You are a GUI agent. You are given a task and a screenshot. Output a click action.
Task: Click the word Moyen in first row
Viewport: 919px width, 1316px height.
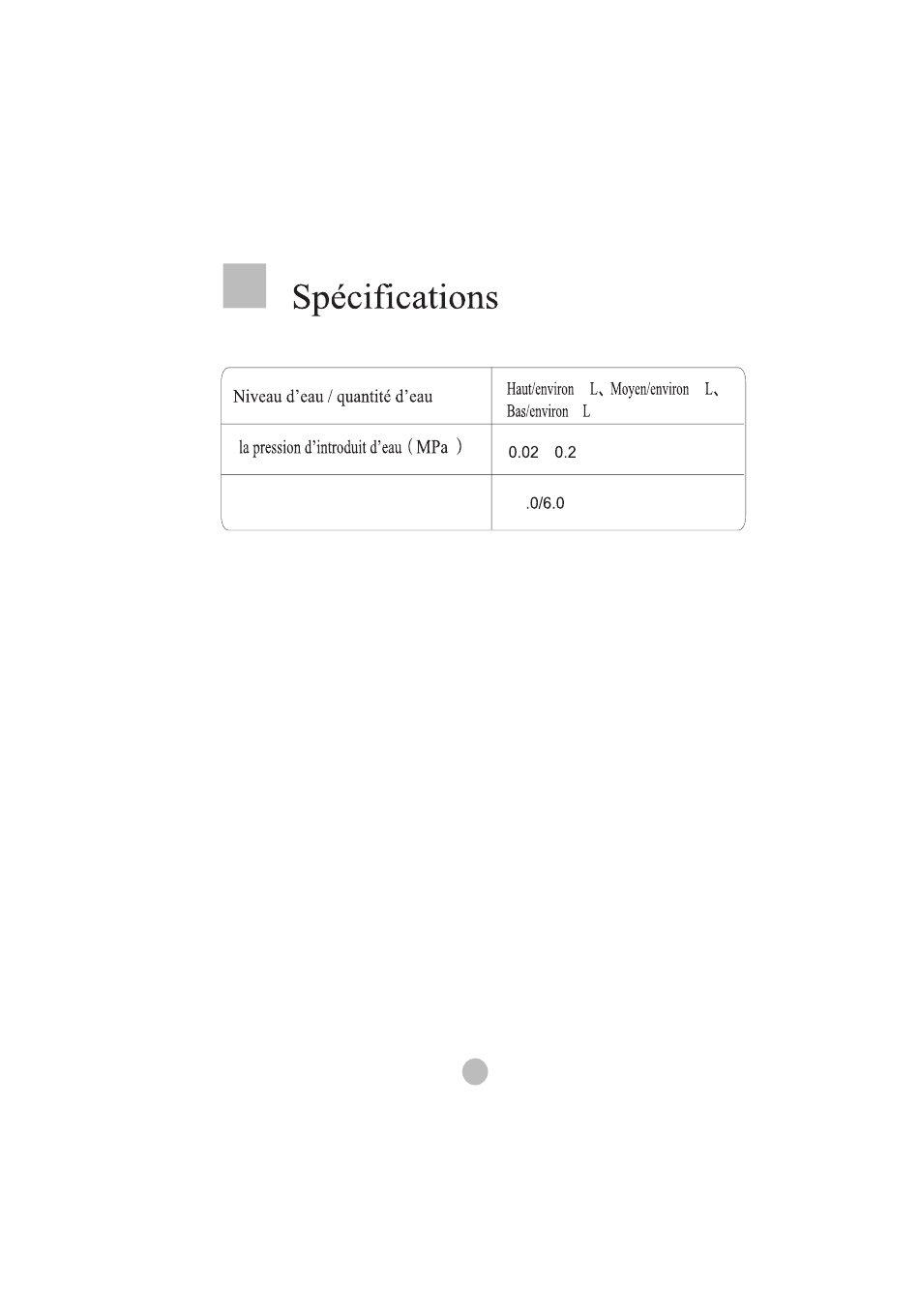pos(627,389)
